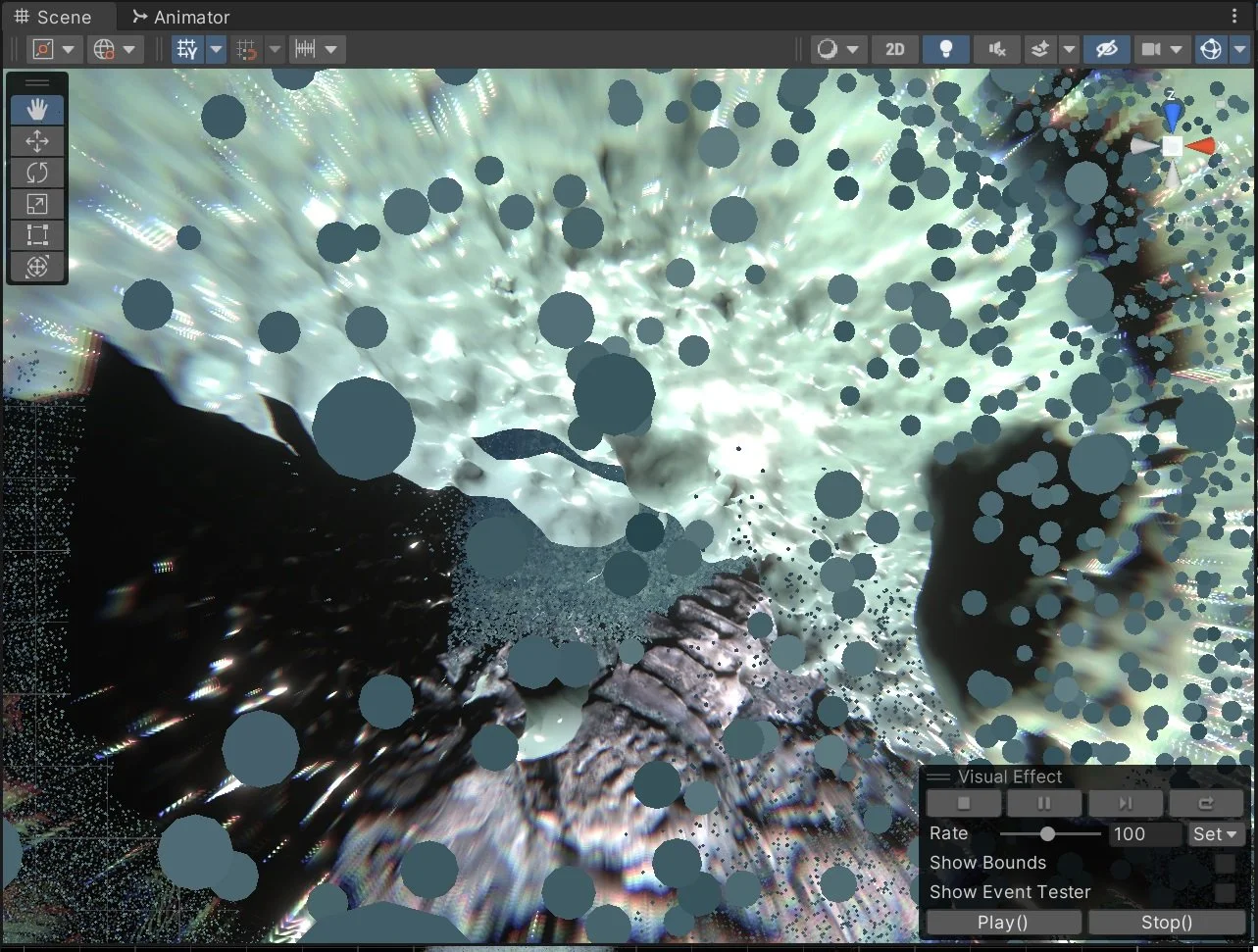Select the Rect tool
The image size is (1258, 952).
click(x=37, y=235)
